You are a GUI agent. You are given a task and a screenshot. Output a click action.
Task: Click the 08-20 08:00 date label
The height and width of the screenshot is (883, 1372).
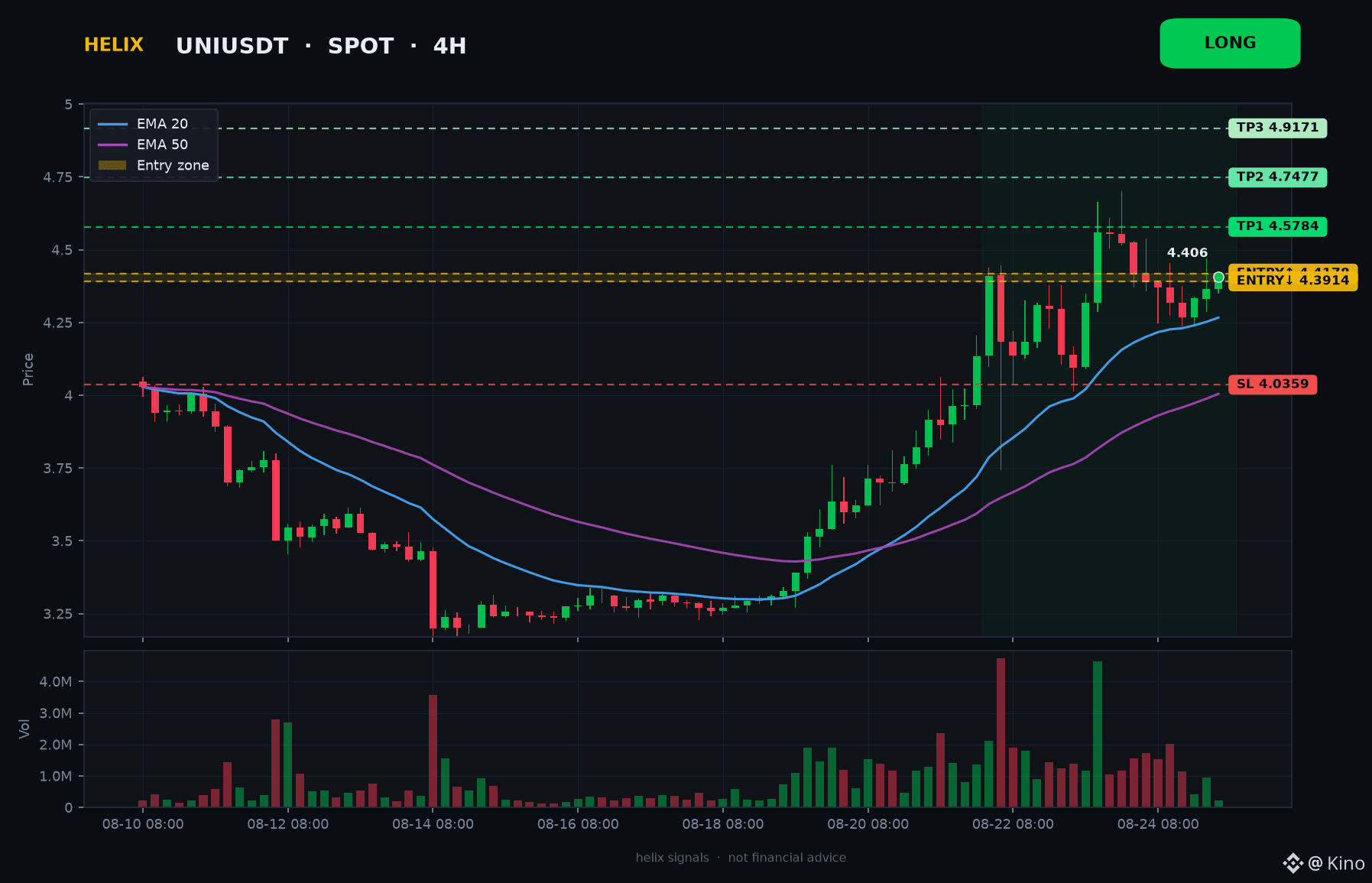[x=868, y=824]
